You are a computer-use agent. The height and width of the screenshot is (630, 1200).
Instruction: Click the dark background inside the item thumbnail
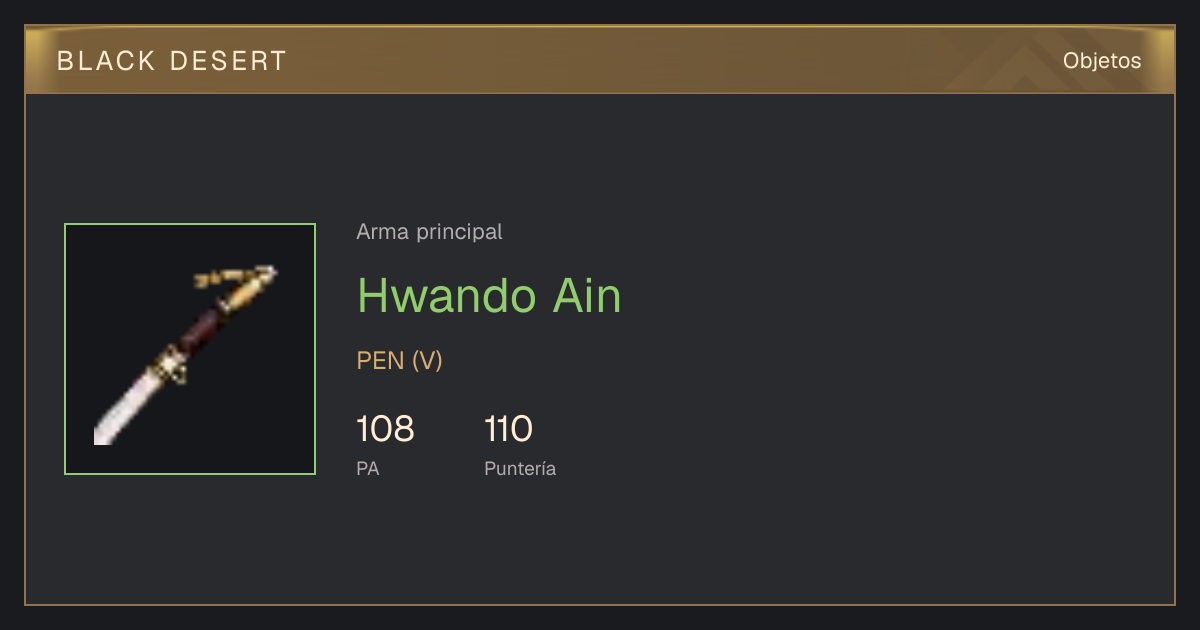click(260, 420)
